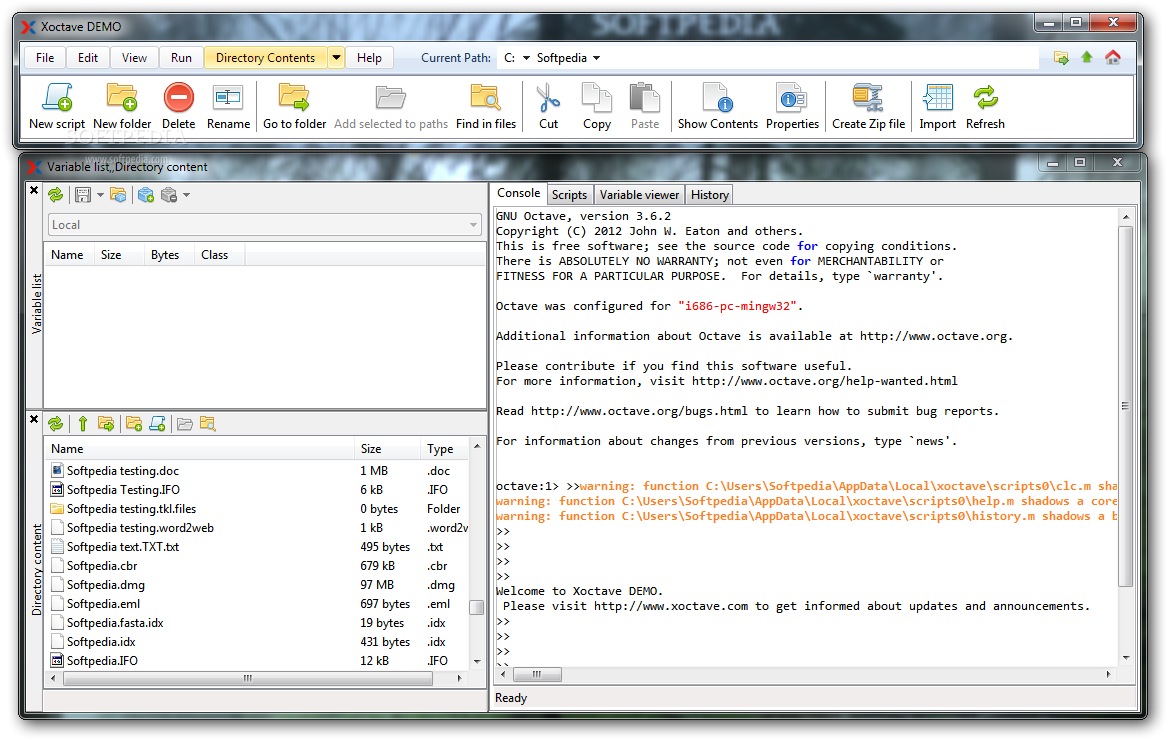
Task: Select the Directory Contents ribbon tab
Action: tap(265, 57)
